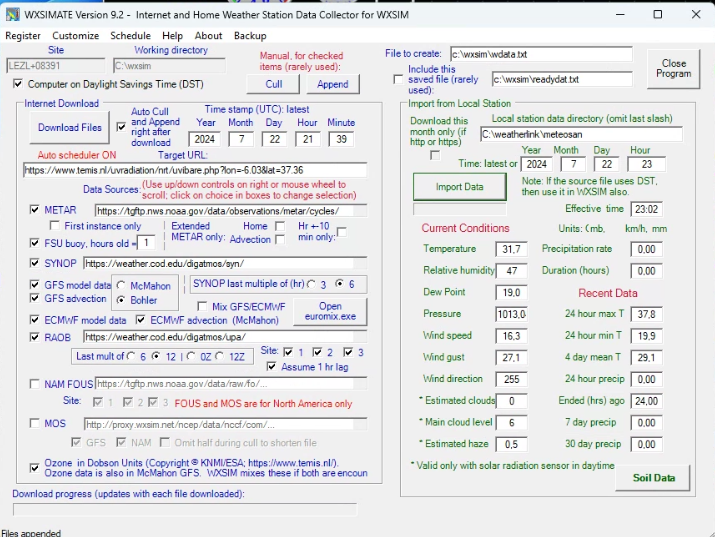Toggle GFS model data checkbox
715x537 pixels.
(x=34, y=285)
